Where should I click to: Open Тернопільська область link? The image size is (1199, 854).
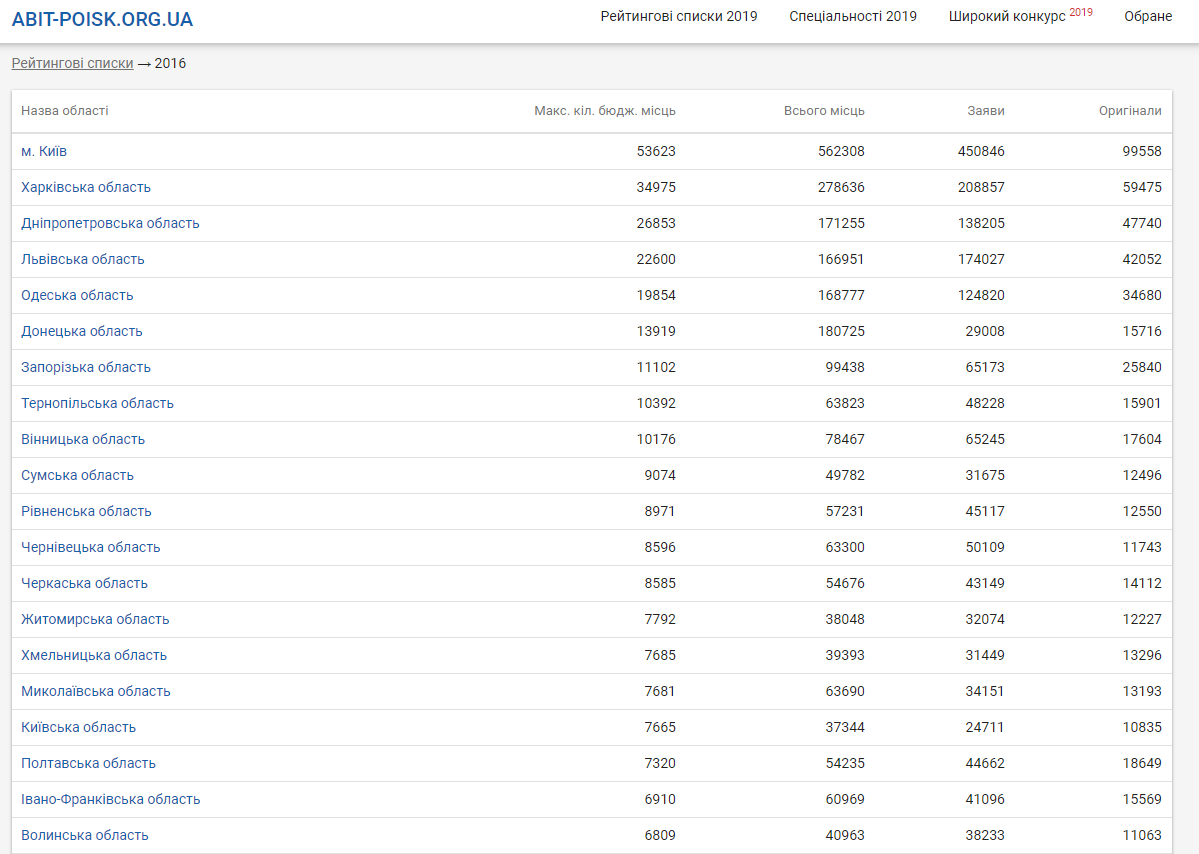coord(97,403)
